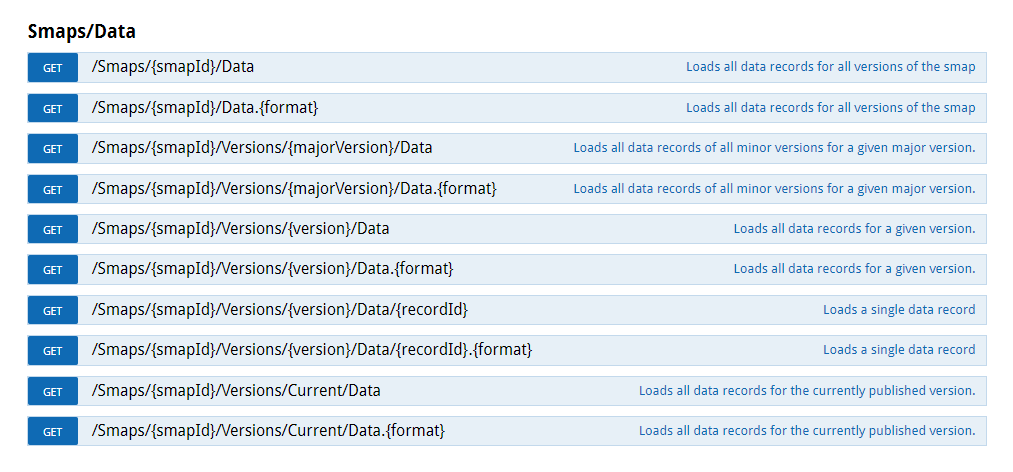Image resolution: width=1013 pixels, height=472 pixels.
Task: Open /Smaps/{smapId}/Versions/Current/Data path link
Action: [x=236, y=390]
